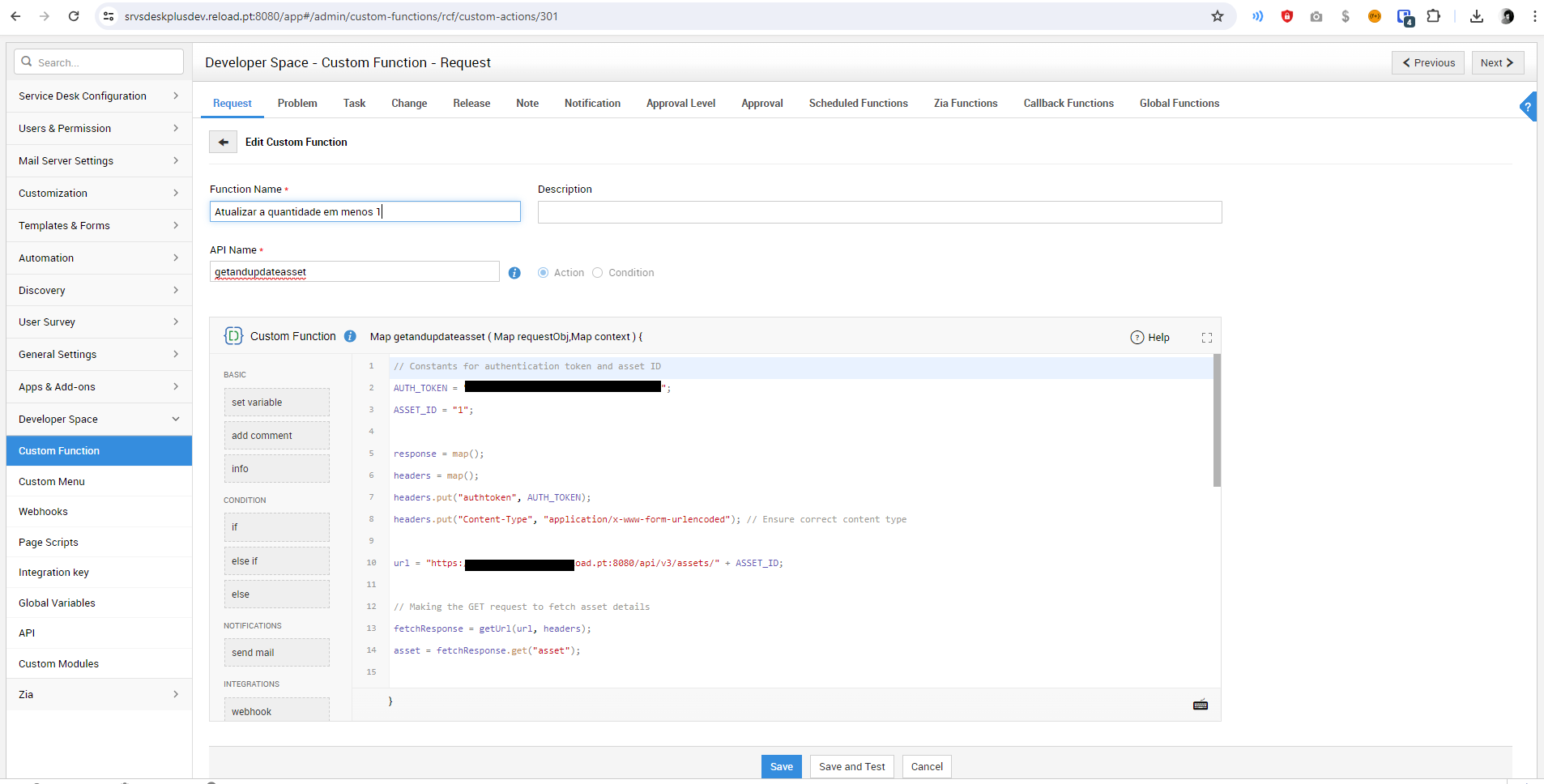Open the blue help tab on right edge

(1529, 107)
